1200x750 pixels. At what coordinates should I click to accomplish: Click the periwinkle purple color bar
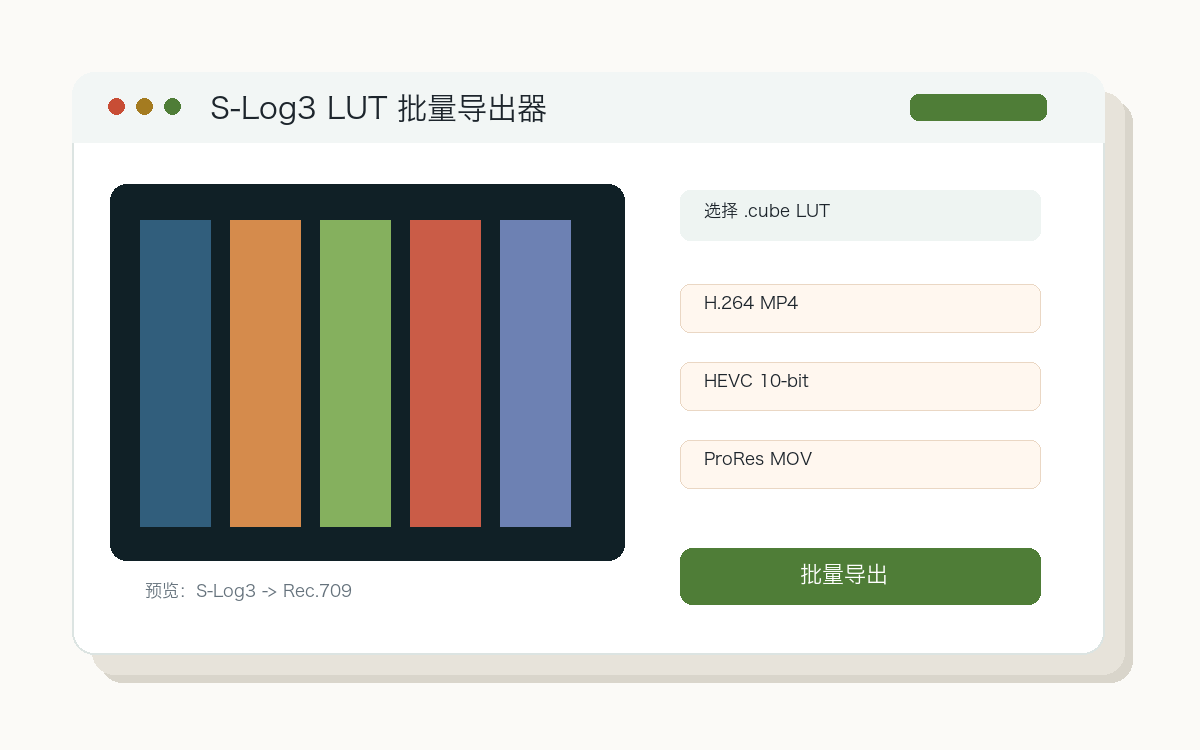535,373
